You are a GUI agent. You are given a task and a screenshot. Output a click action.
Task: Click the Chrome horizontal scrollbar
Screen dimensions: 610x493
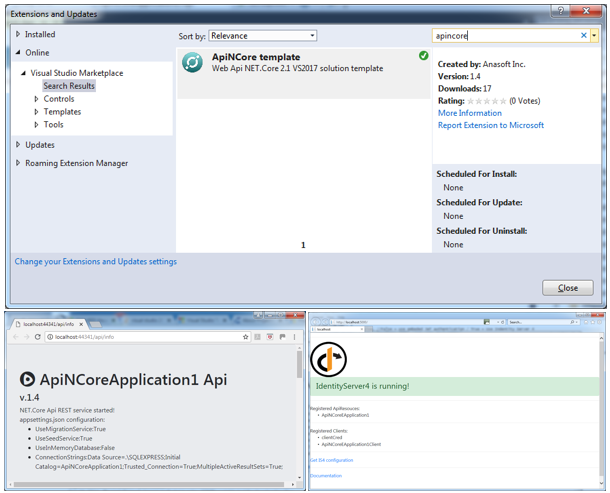click(149, 484)
